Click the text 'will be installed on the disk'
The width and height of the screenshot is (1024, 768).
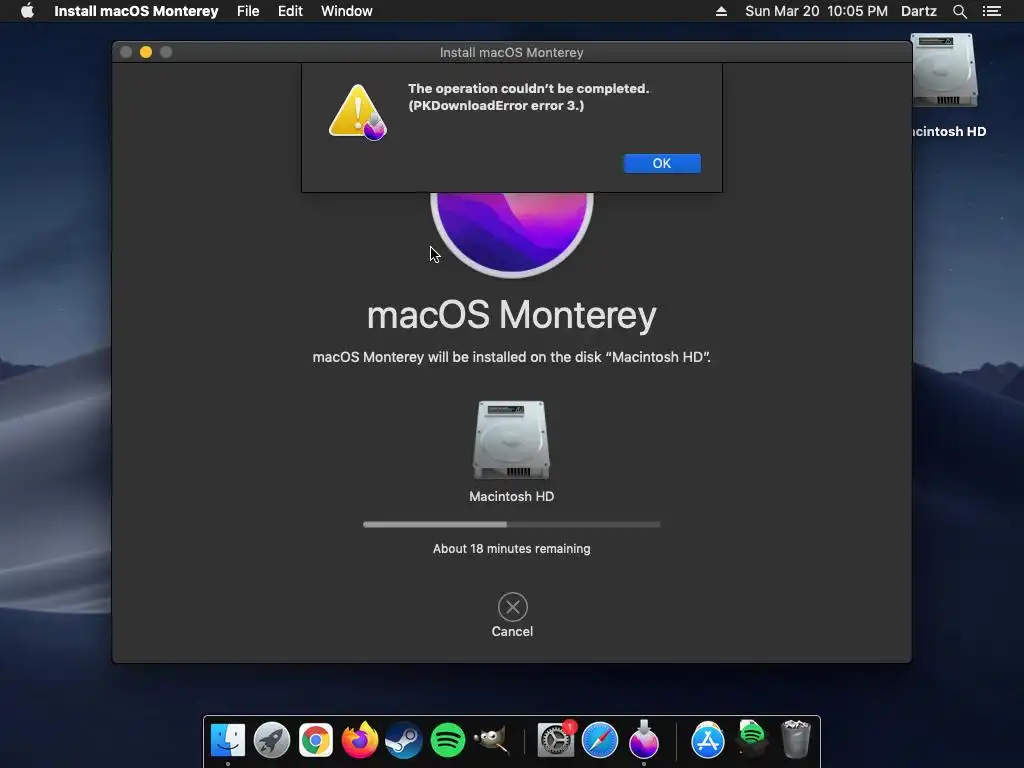pyautogui.click(x=515, y=357)
